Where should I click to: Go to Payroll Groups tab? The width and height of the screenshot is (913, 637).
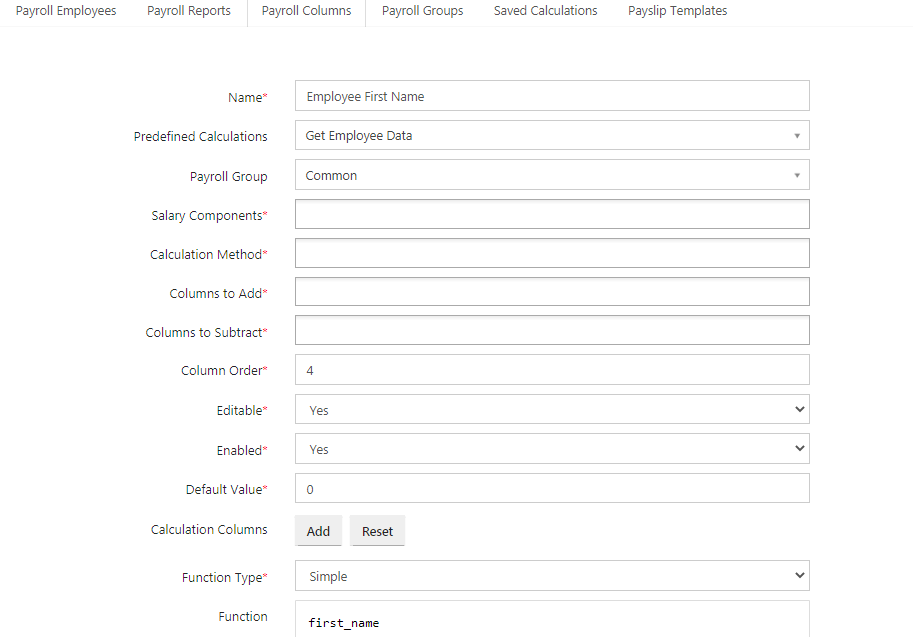[x=423, y=10]
